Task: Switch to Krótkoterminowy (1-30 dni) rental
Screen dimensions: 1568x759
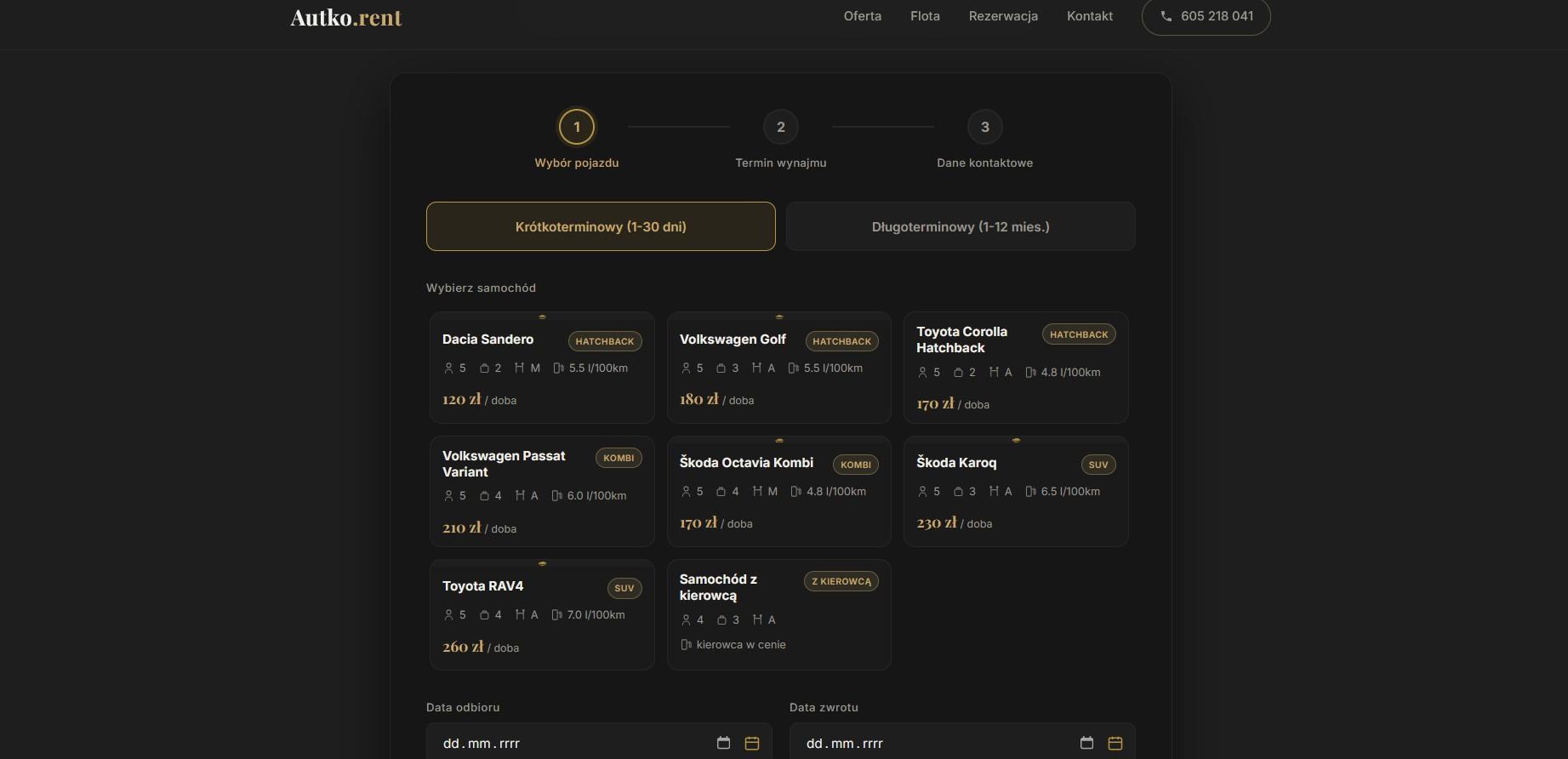Action: 601,226
